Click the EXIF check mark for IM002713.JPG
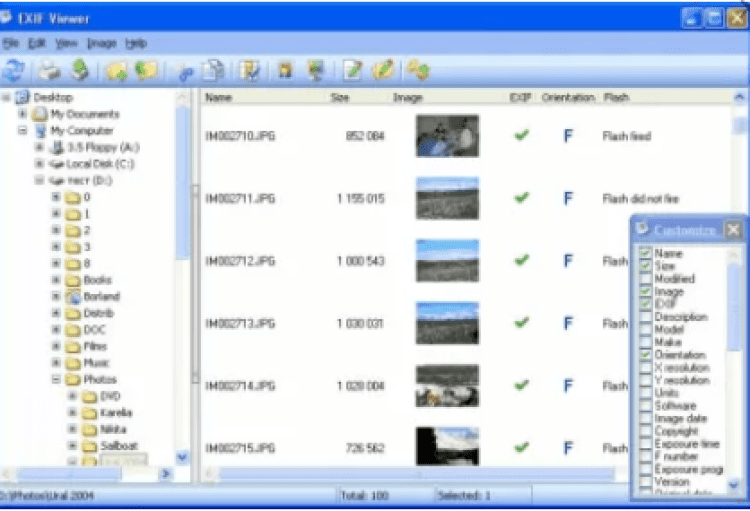Viewport: 750px width, 511px height. 521,323
